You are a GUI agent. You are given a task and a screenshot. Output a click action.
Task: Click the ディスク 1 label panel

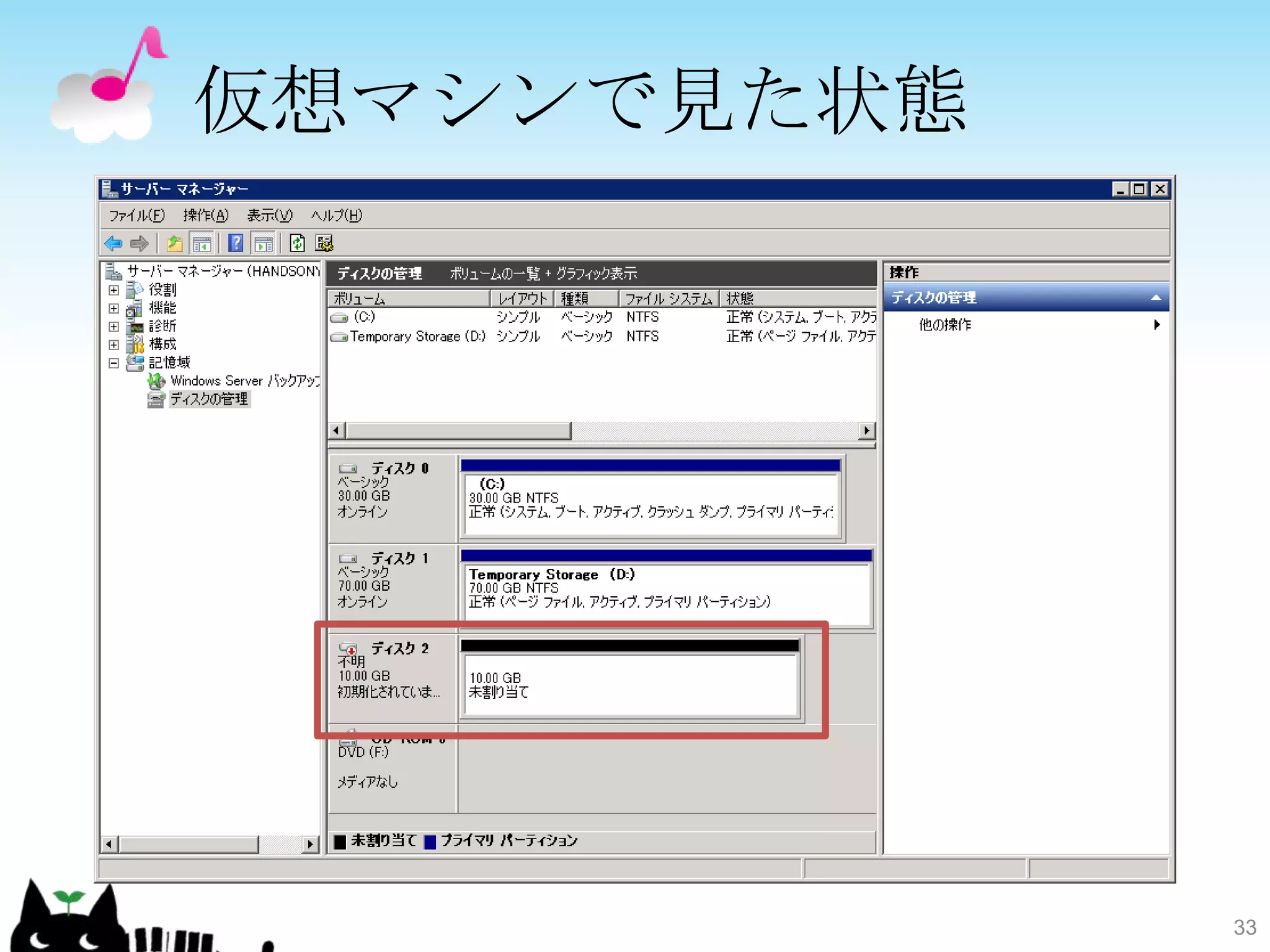(393, 588)
